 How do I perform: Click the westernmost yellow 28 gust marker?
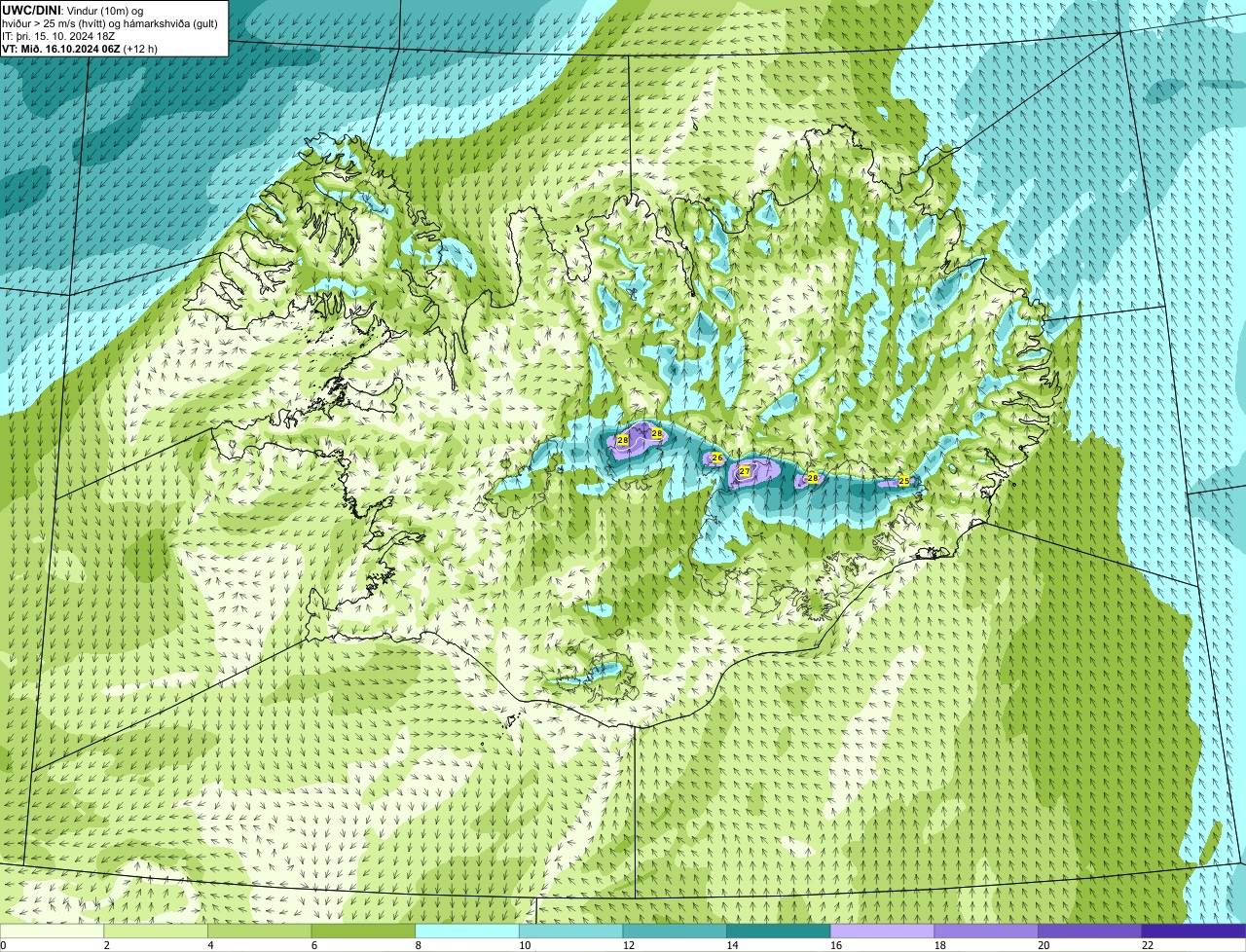622,441
